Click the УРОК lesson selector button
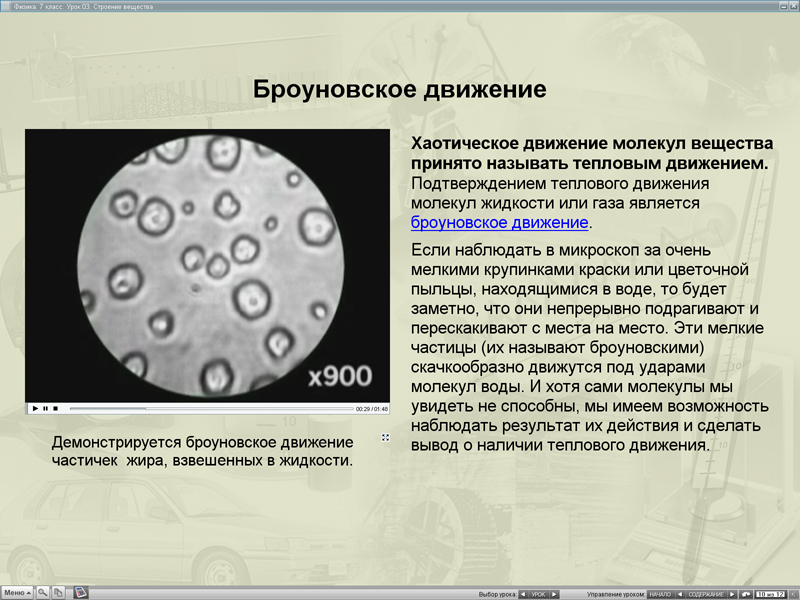The width and height of the screenshot is (800, 600). (538, 594)
